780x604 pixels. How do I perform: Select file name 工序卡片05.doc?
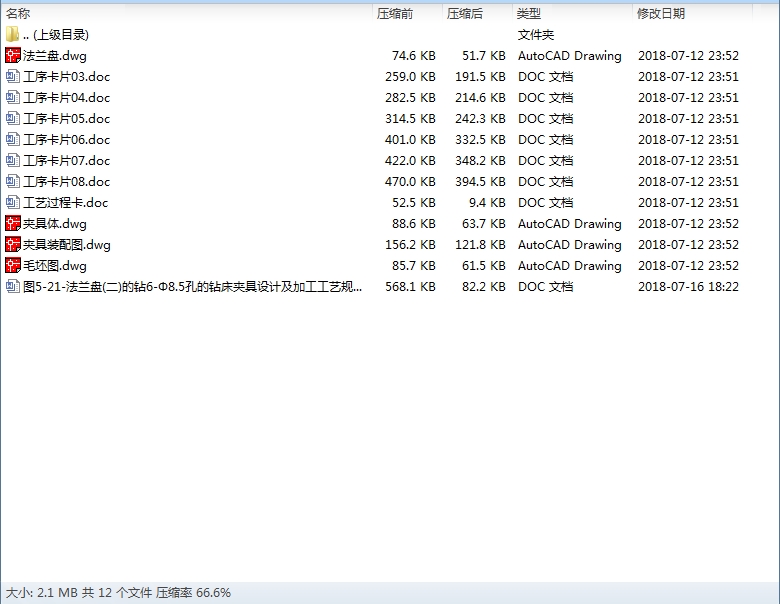[67, 118]
